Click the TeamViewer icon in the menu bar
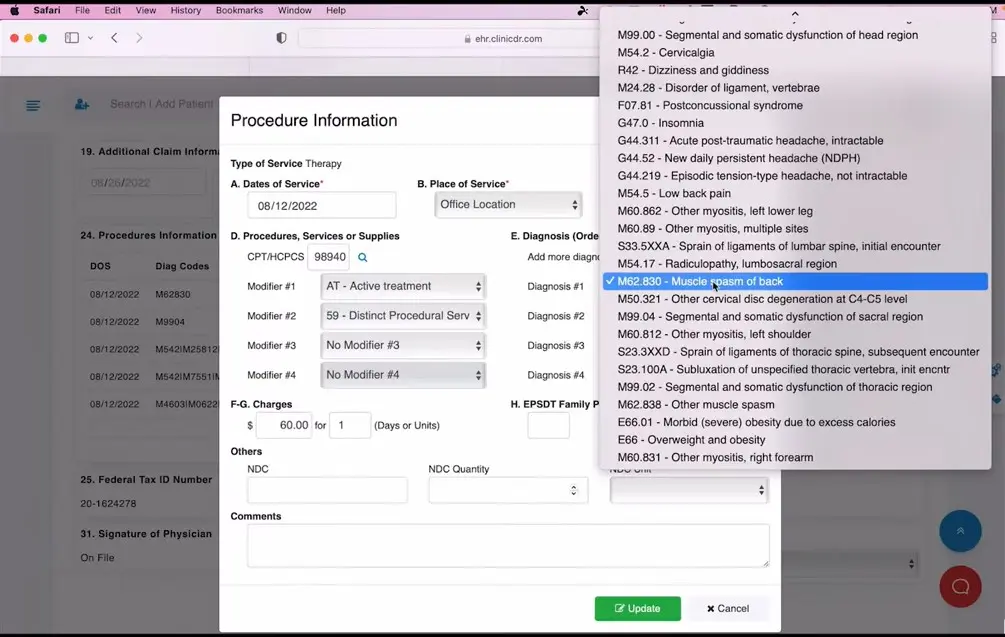This screenshot has width=1005, height=637. tap(583, 10)
